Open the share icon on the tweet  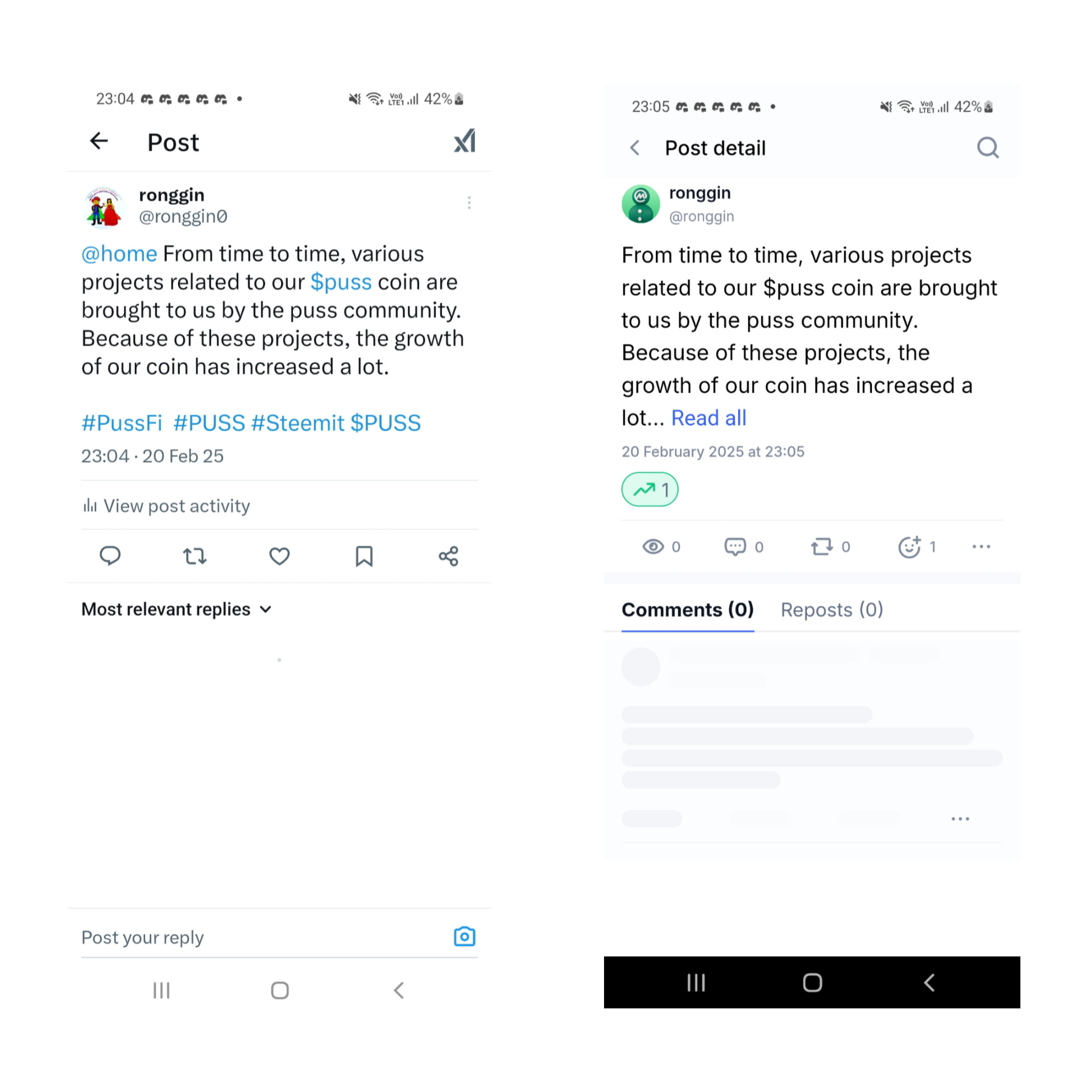coord(448,556)
